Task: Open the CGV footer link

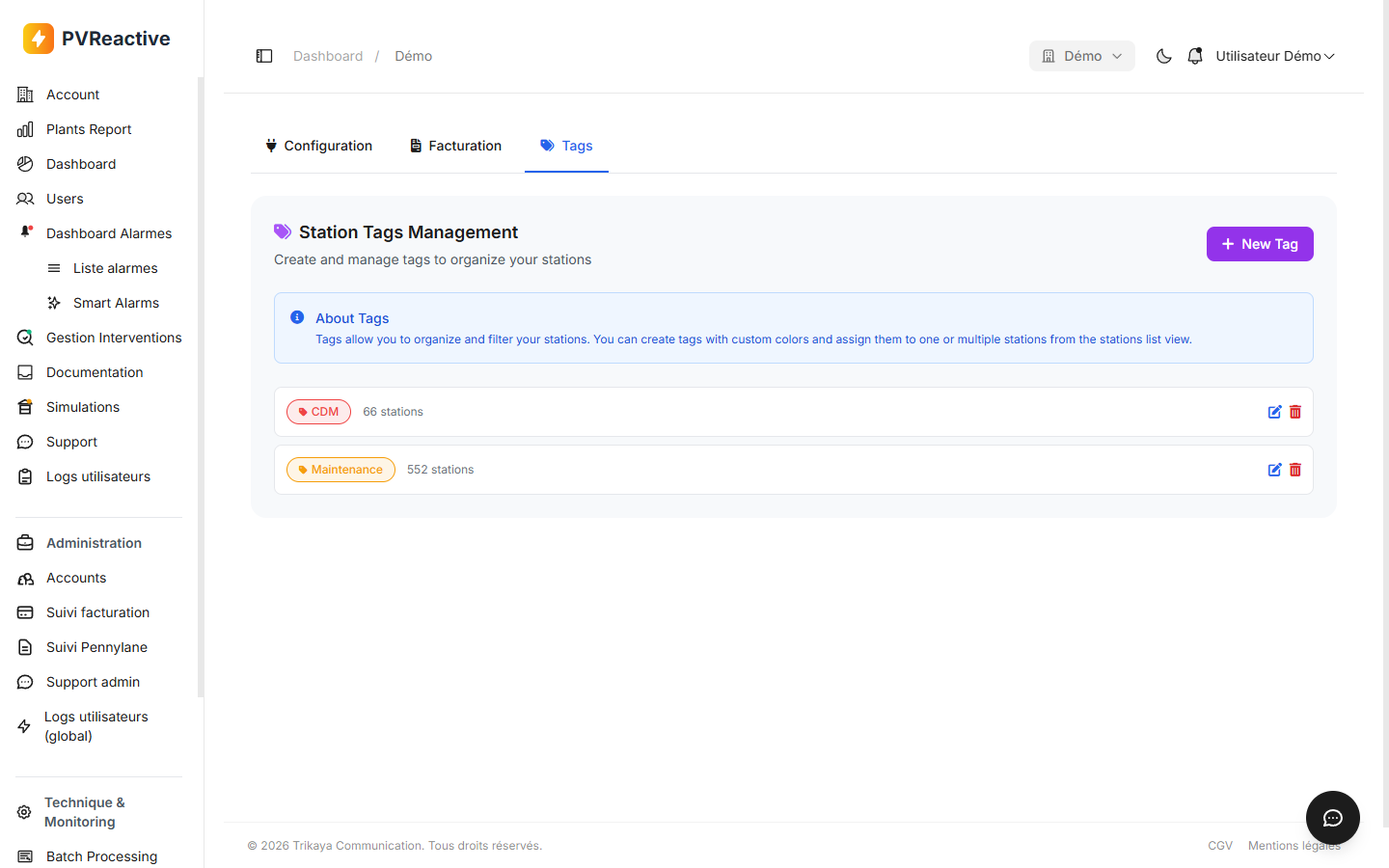Action: tap(1220, 846)
